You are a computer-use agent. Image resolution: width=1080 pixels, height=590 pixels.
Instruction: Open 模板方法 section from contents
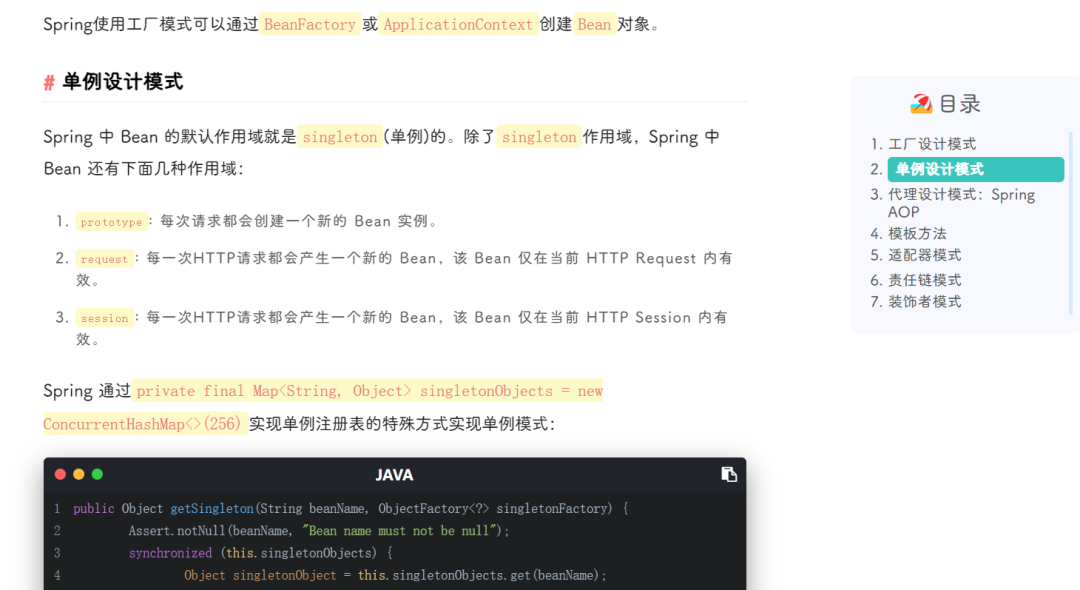click(917, 233)
